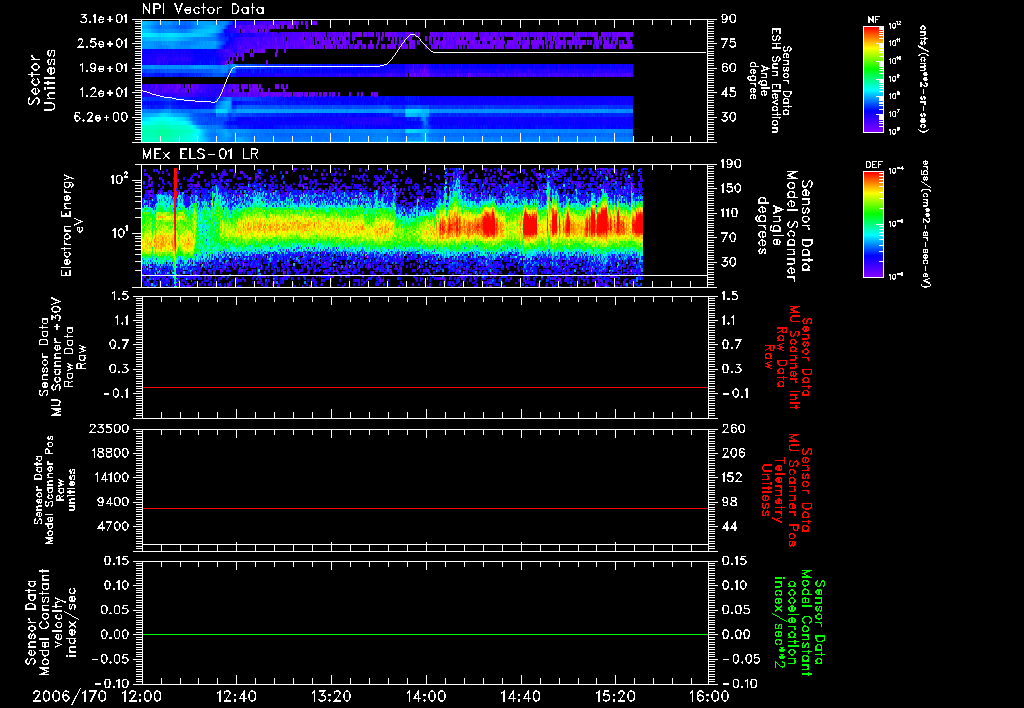1024x708 pixels.
Task: Click the 9400 scanner position tick label
Action: [114, 502]
